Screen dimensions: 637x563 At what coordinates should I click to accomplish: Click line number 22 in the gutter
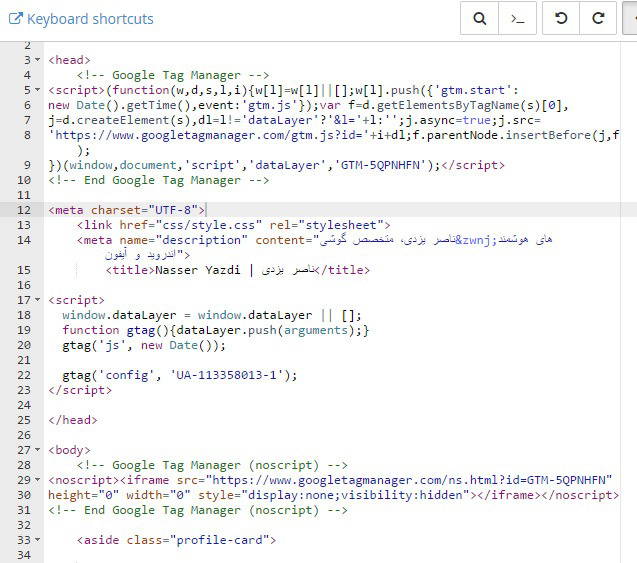coord(24,375)
